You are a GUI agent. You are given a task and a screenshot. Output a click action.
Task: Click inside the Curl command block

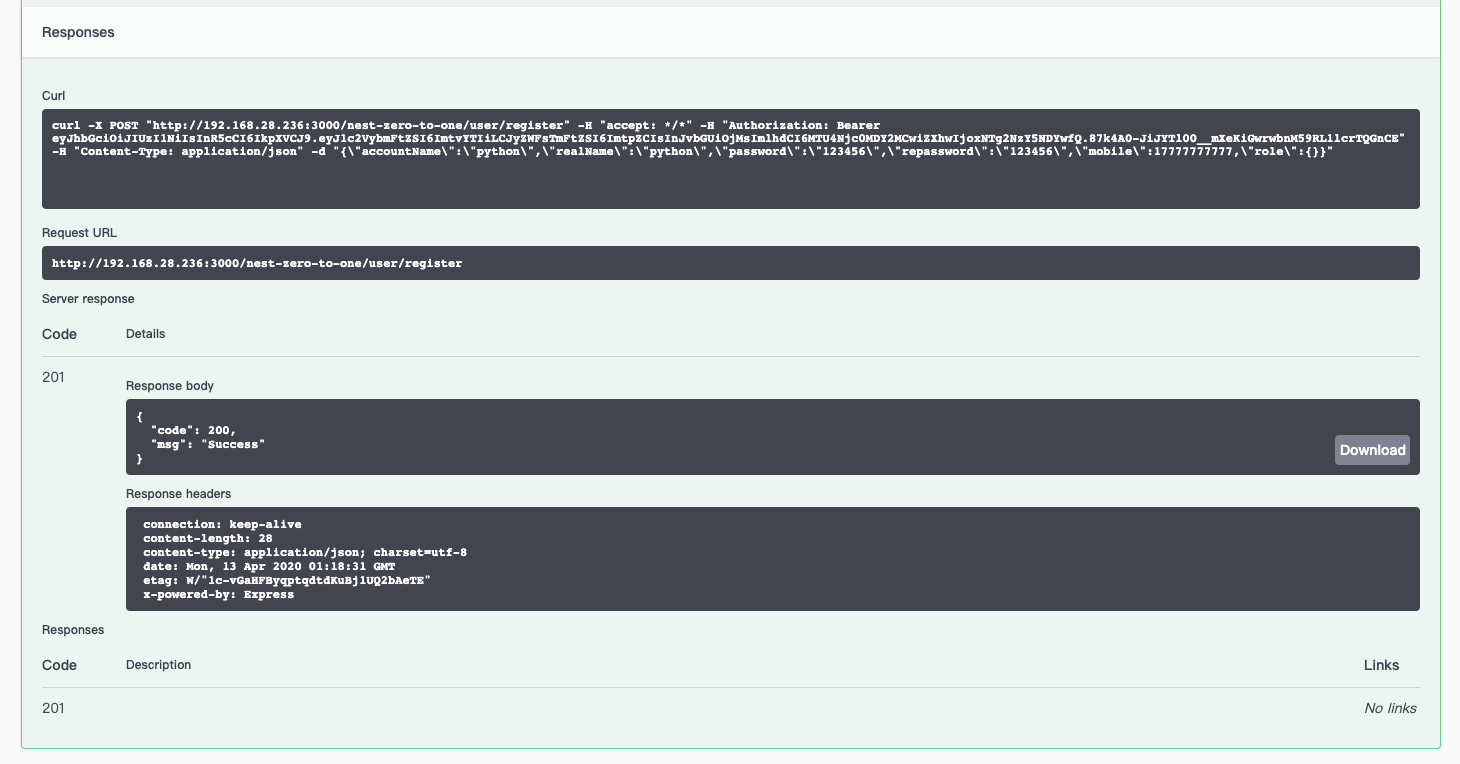pos(730,180)
